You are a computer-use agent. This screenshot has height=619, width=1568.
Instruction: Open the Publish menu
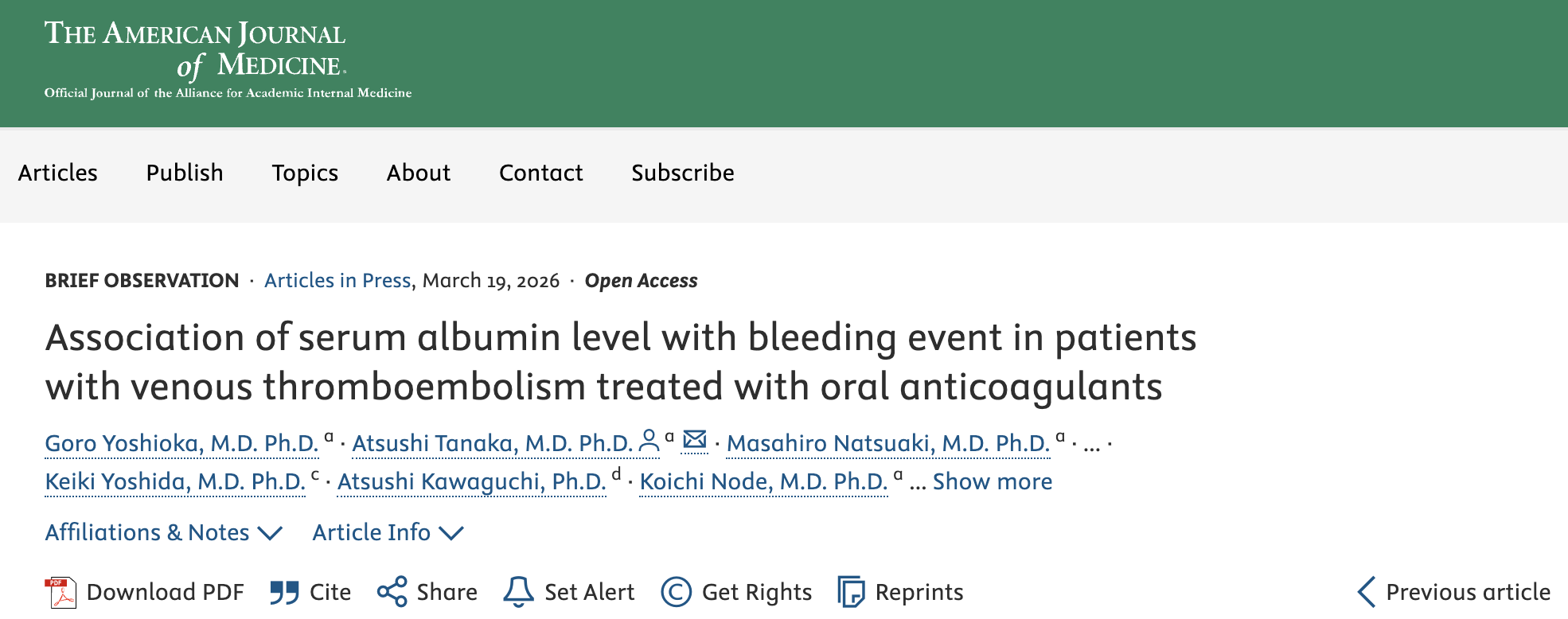coord(185,173)
